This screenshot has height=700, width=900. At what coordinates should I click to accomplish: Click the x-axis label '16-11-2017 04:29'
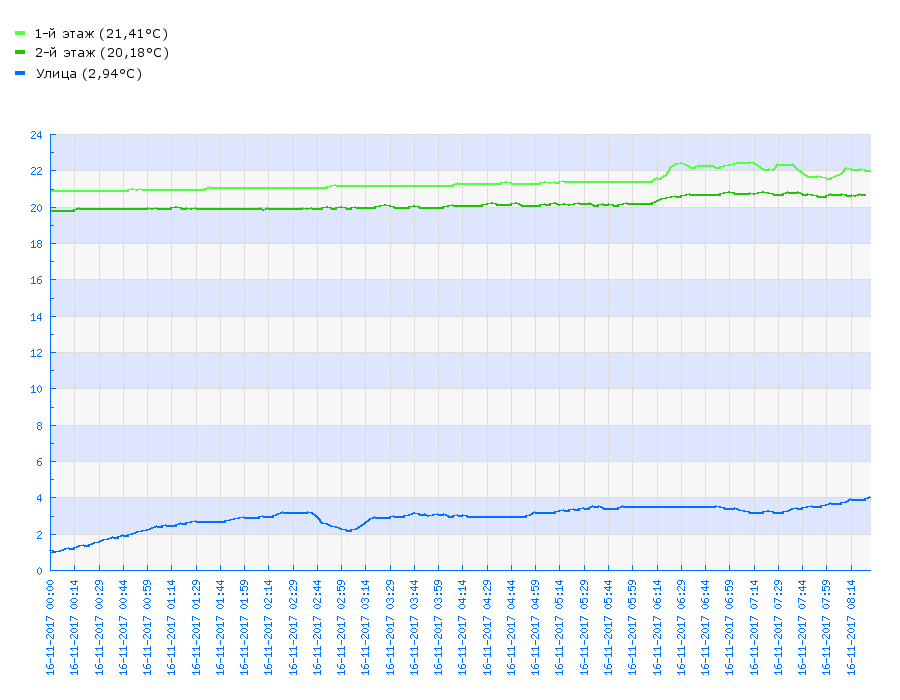click(x=487, y=627)
